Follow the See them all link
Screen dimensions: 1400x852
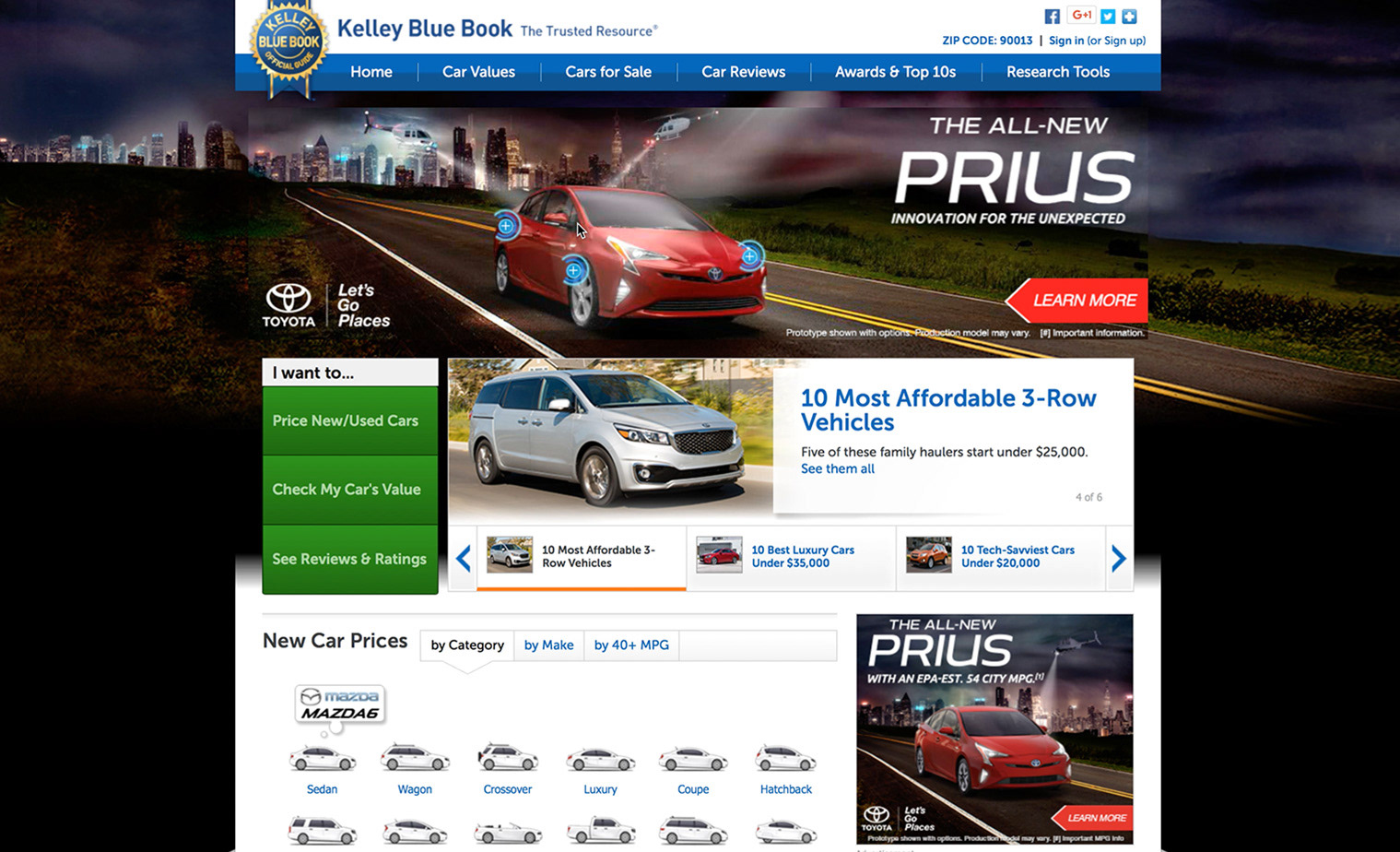click(838, 468)
